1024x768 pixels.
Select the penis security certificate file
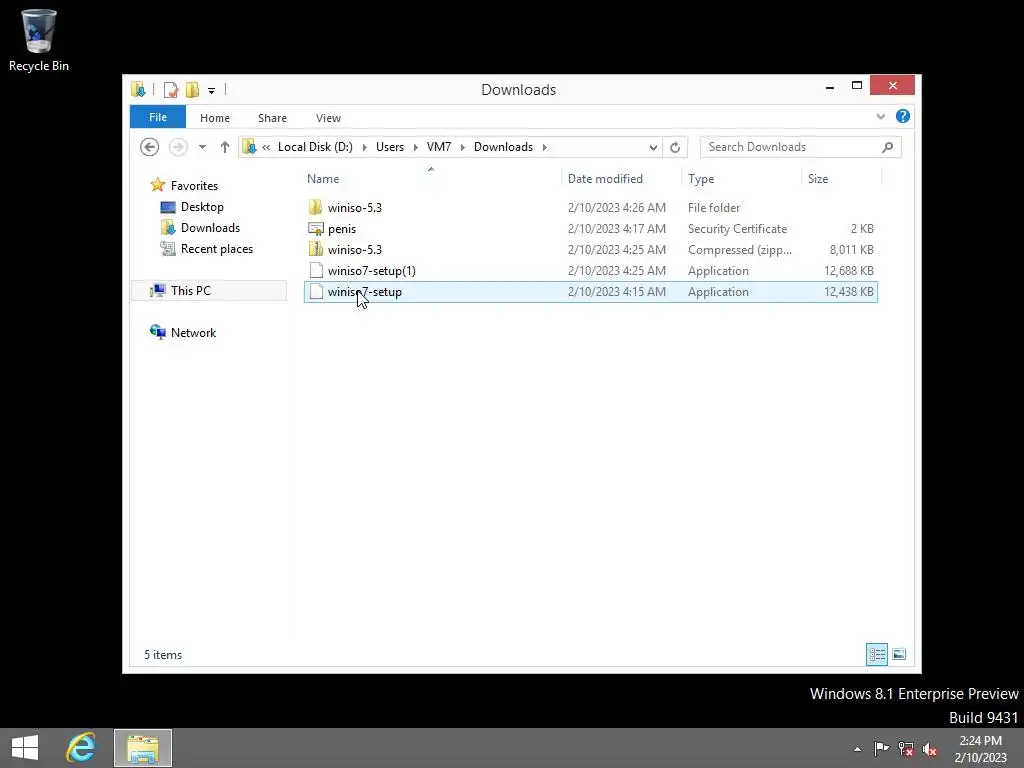coord(590,229)
